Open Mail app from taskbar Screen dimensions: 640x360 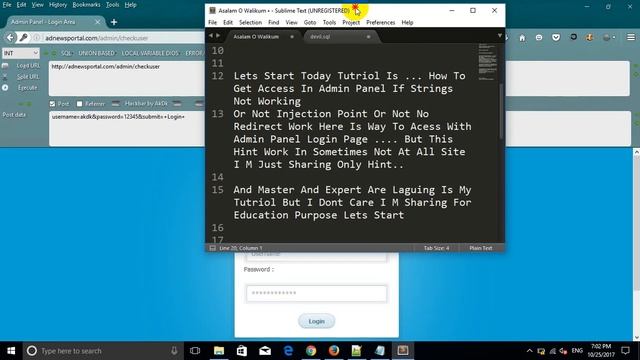point(265,351)
